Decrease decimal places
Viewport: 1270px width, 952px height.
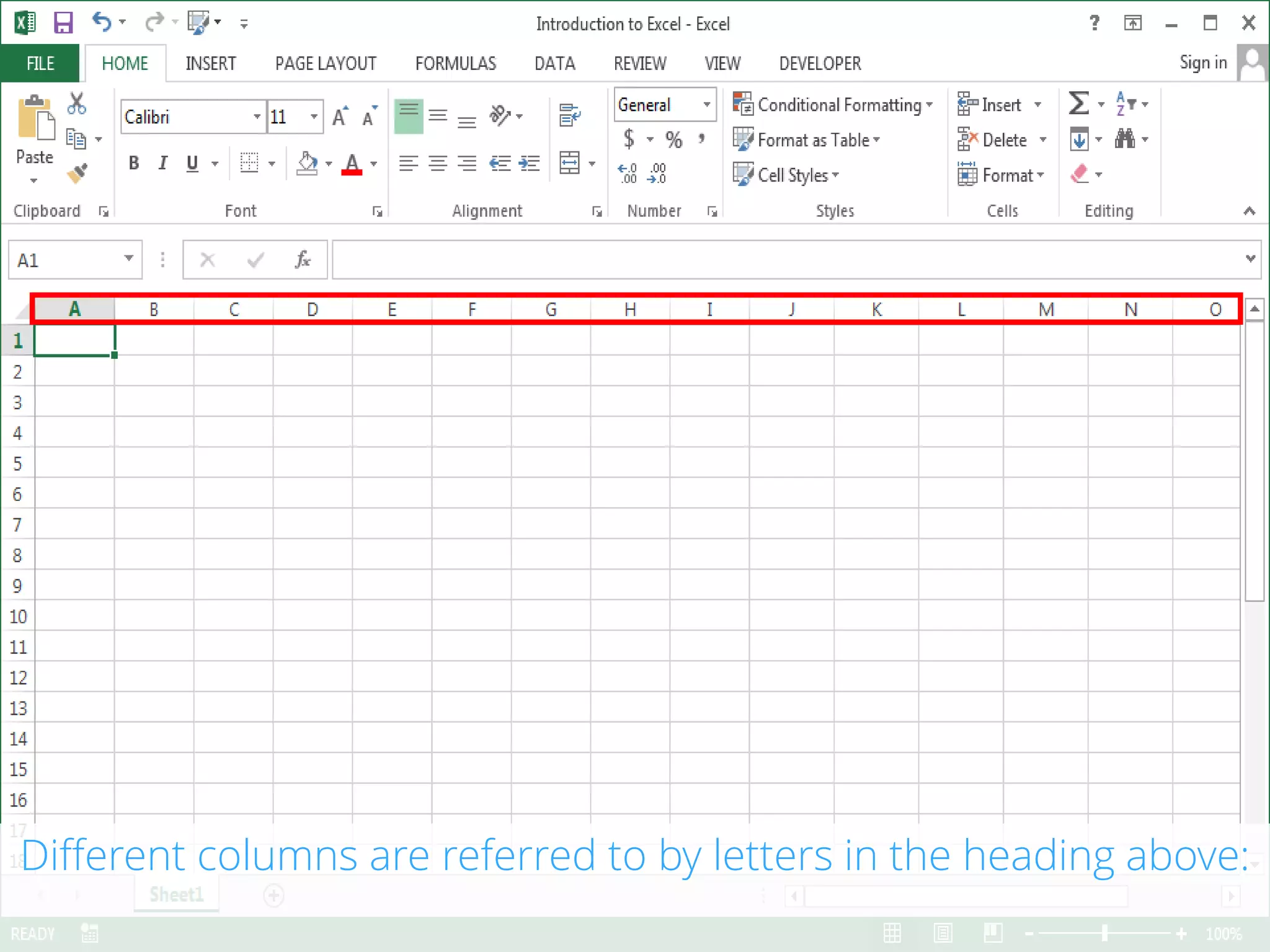[x=656, y=174]
